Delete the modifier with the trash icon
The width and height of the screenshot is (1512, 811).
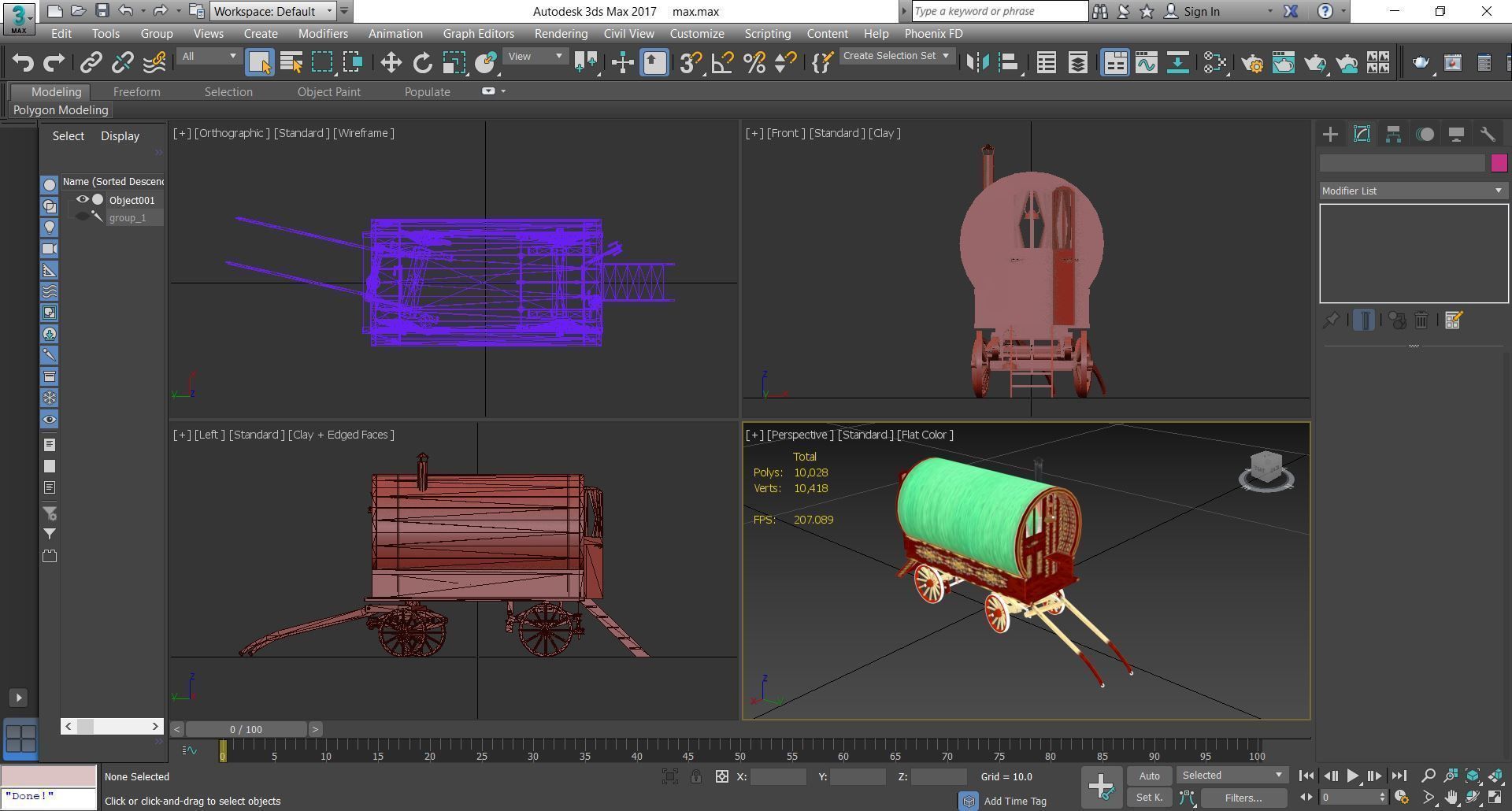point(1421,320)
